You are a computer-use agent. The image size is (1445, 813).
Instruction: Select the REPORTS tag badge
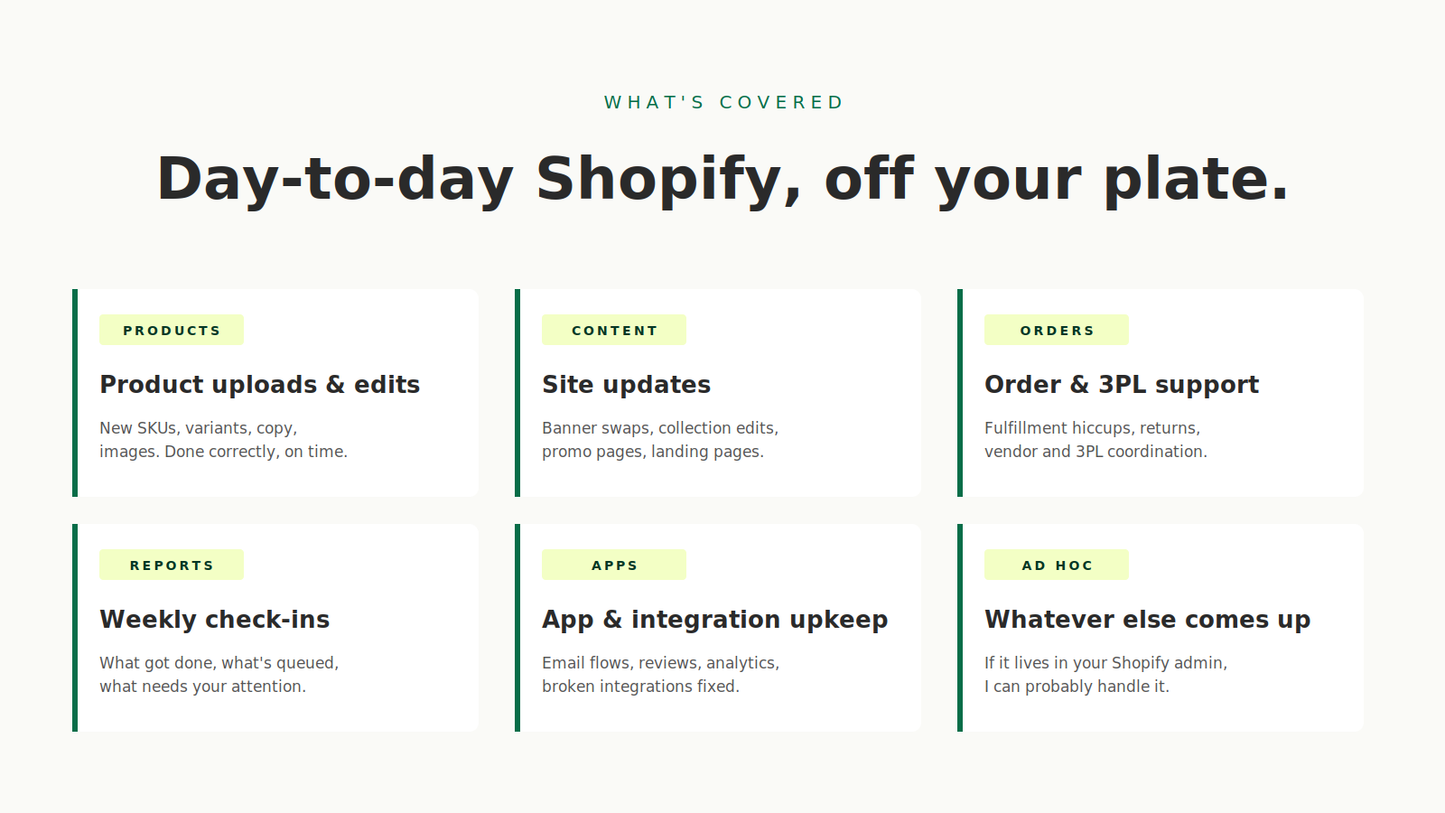point(171,565)
